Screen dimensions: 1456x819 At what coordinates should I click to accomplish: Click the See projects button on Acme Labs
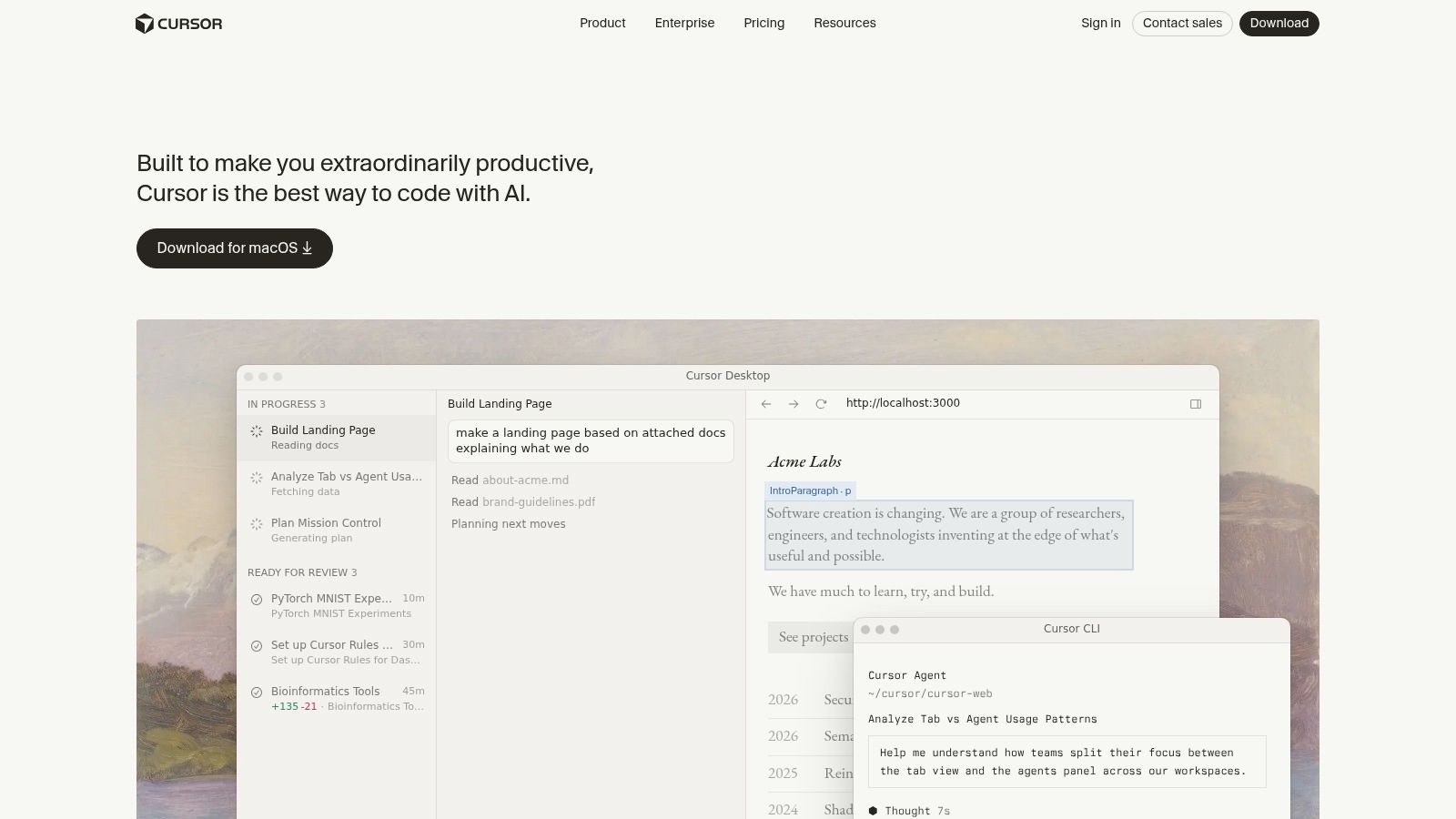coord(811,637)
